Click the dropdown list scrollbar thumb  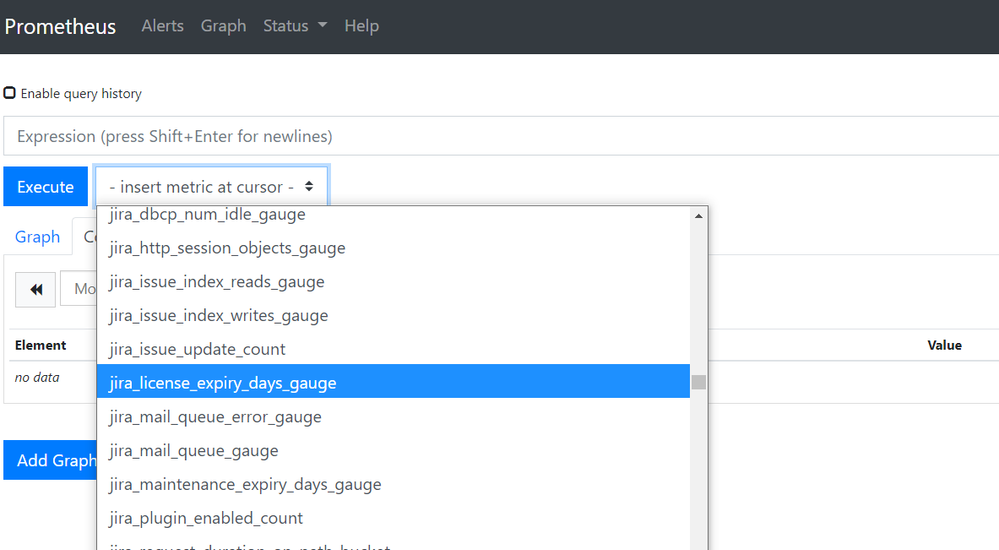click(x=699, y=382)
